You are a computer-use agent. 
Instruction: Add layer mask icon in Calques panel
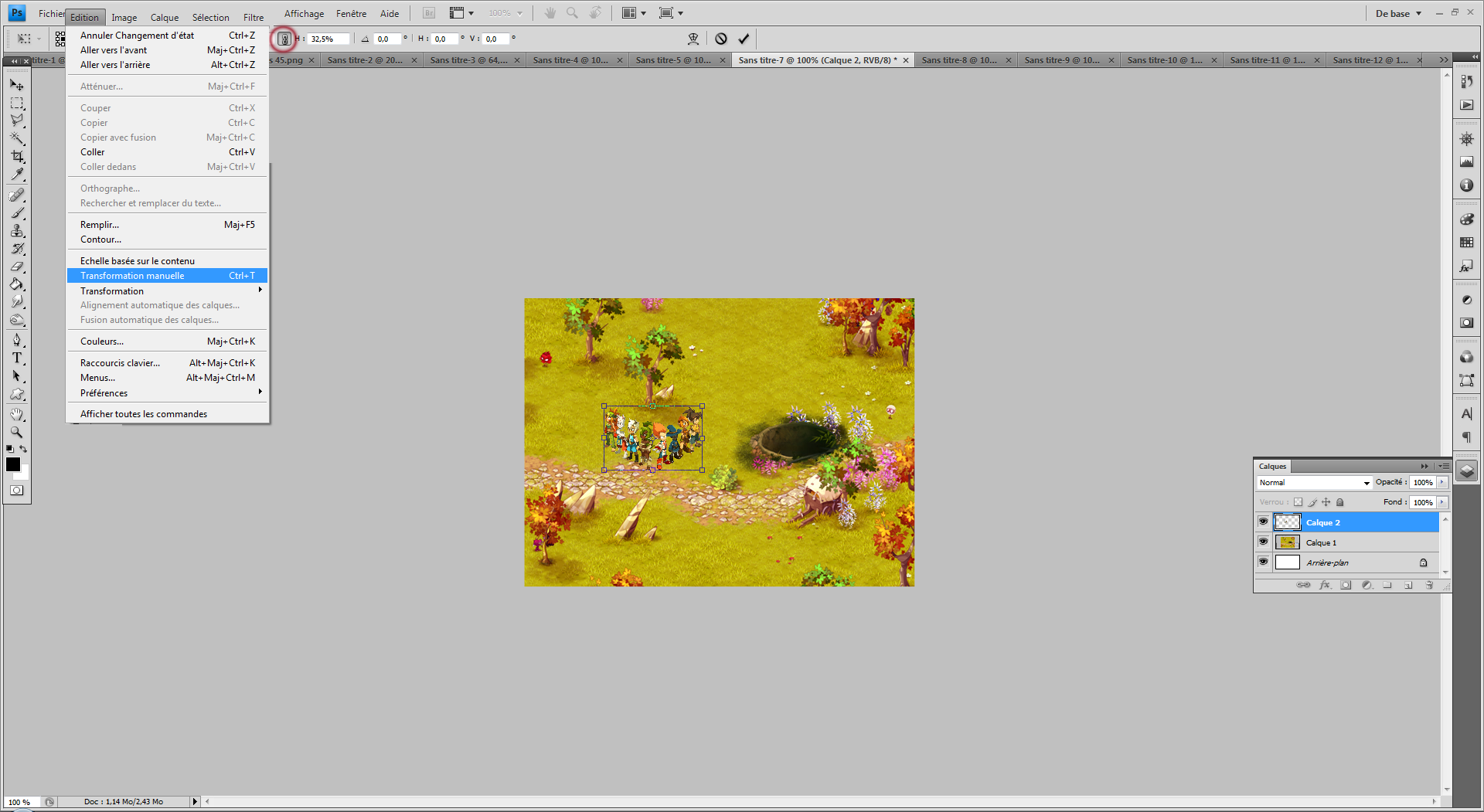pyautogui.click(x=1346, y=585)
